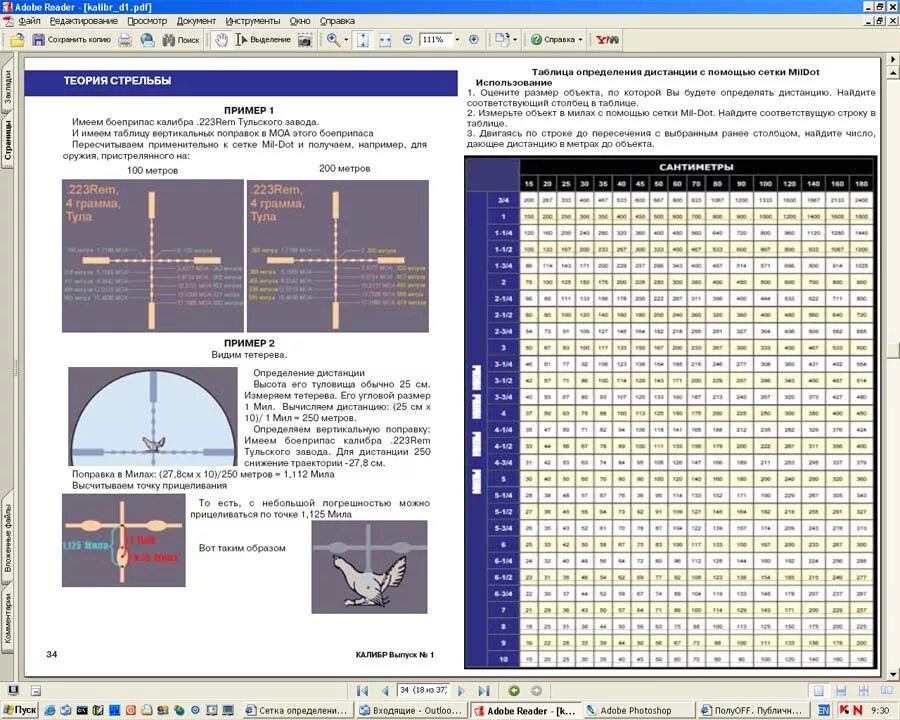Viewport: 900px width, 720px height.
Task: Open the Справка menu in menu bar
Action: tap(337, 21)
